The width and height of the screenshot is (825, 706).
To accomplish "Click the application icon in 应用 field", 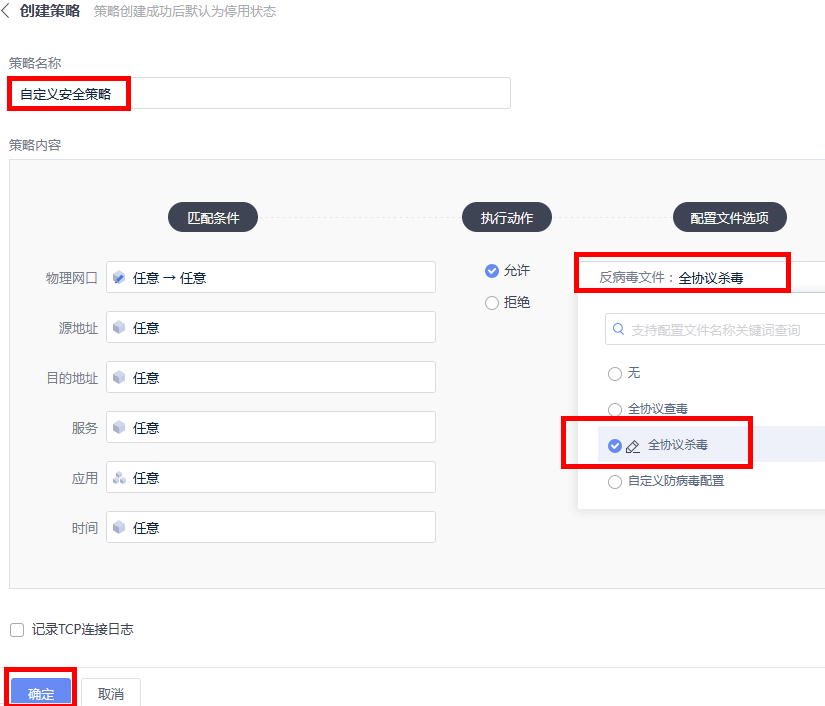I will [117, 477].
